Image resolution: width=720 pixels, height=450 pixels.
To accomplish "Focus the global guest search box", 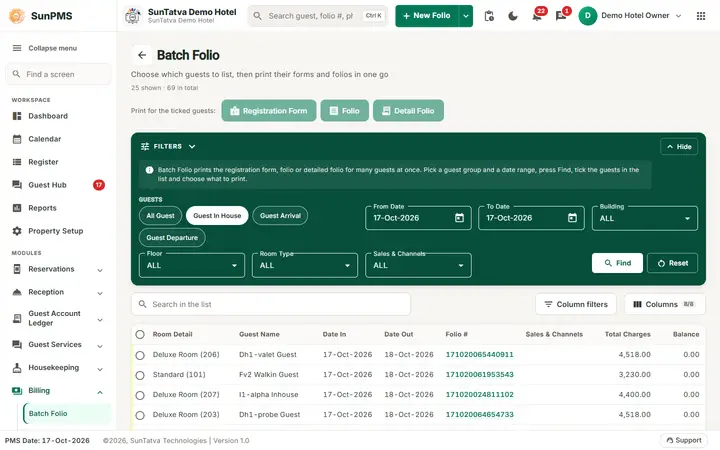I will 318,16.
